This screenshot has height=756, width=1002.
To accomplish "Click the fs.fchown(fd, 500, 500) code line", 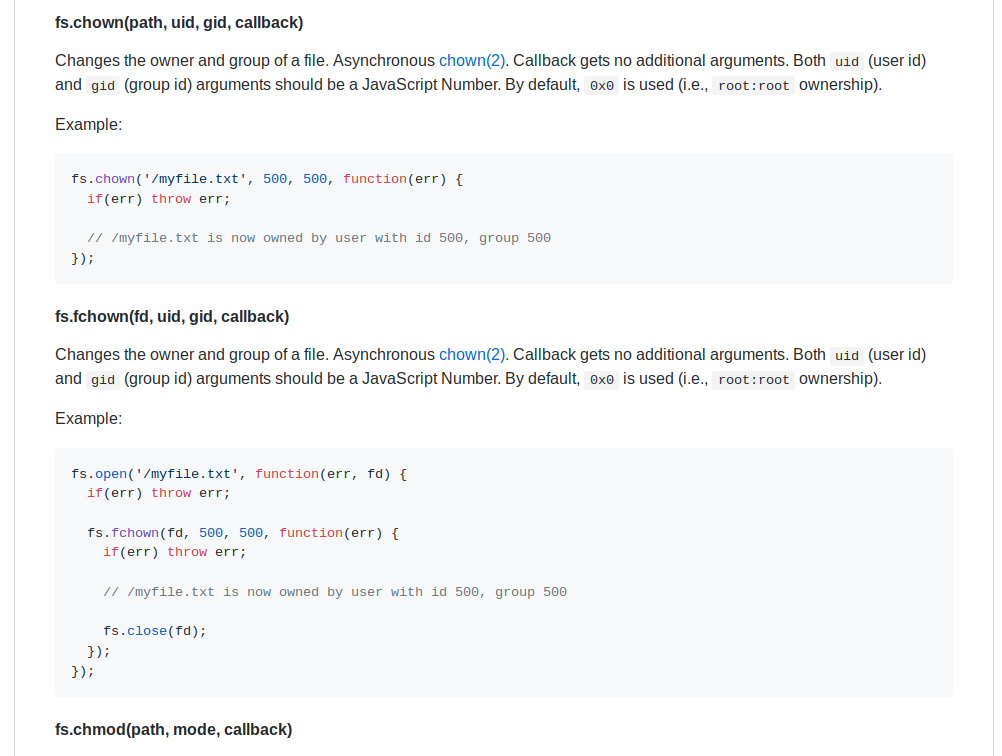I will point(243,533).
